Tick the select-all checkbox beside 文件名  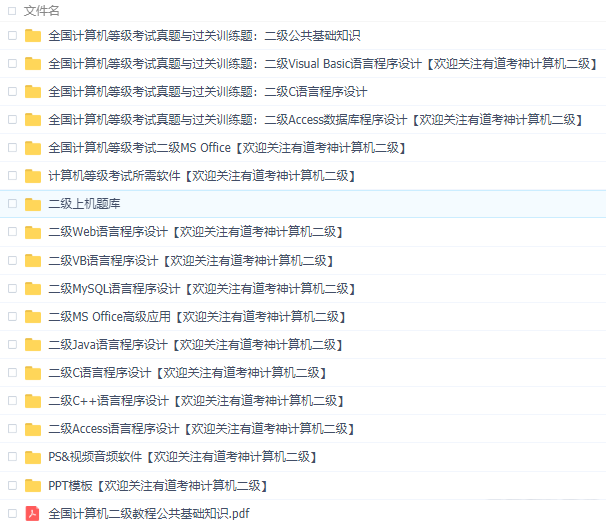pyautogui.click(x=12, y=11)
